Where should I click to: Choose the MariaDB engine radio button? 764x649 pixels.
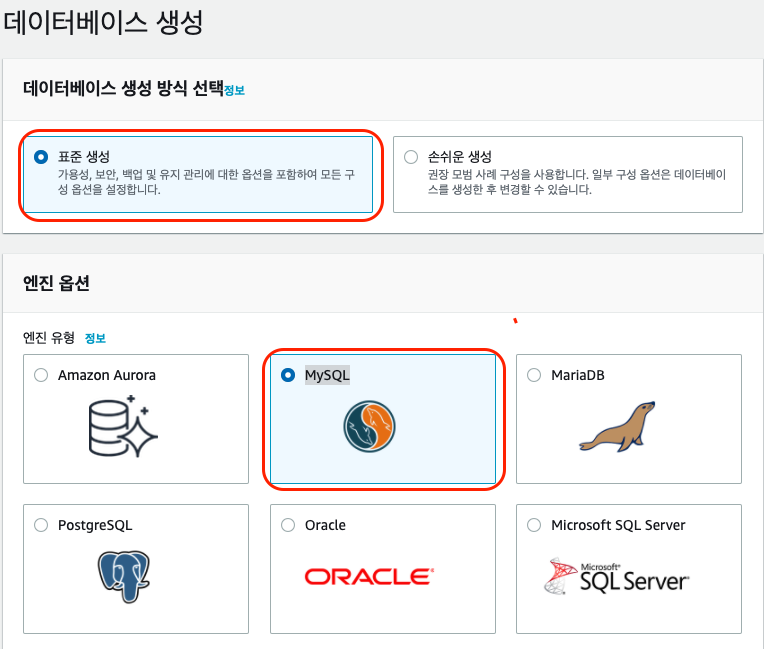pos(534,375)
